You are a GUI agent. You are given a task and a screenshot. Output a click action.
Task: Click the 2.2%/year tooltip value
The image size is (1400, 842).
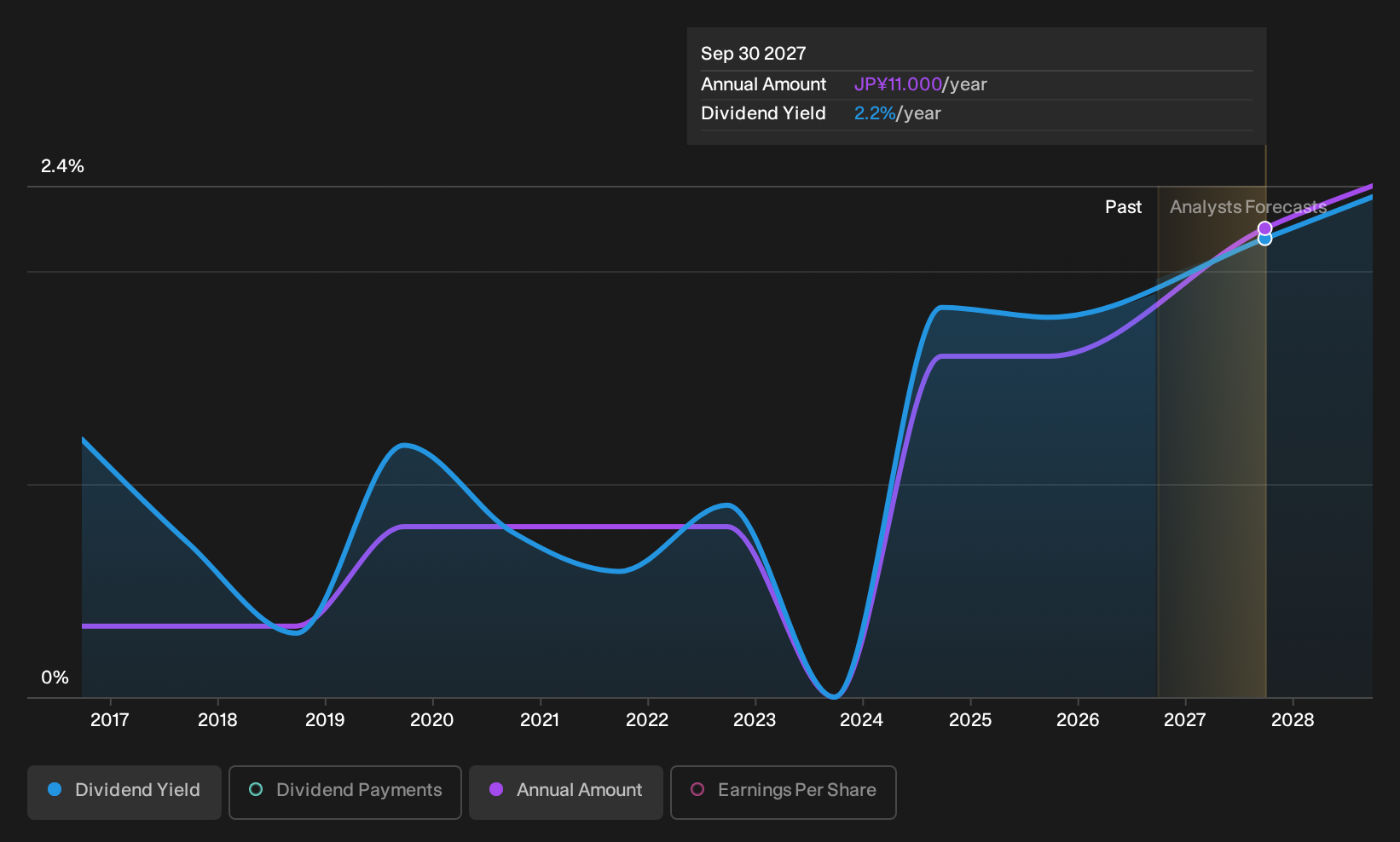[897, 113]
